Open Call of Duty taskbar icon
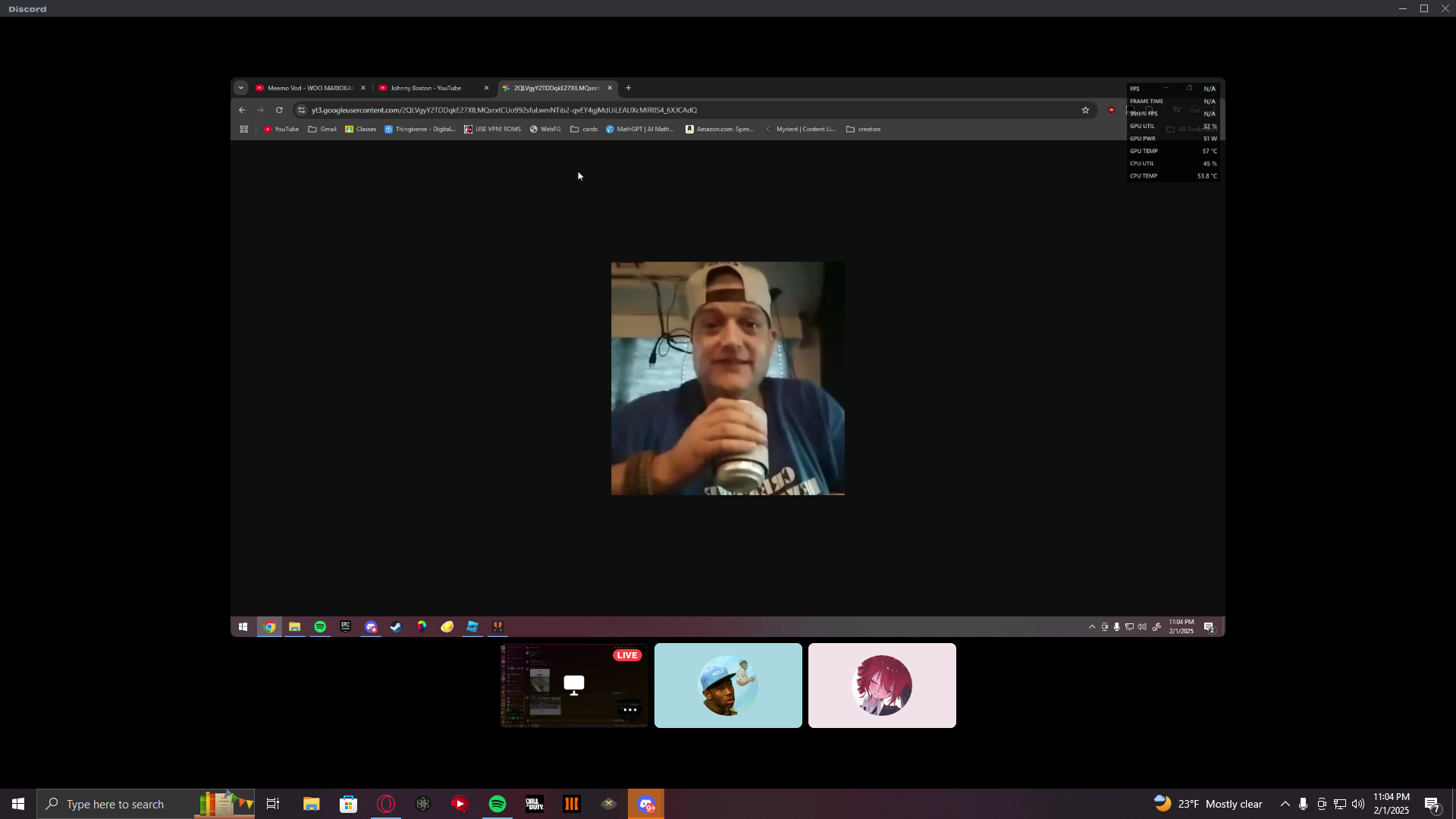Image resolution: width=1456 pixels, height=819 pixels. (x=535, y=804)
